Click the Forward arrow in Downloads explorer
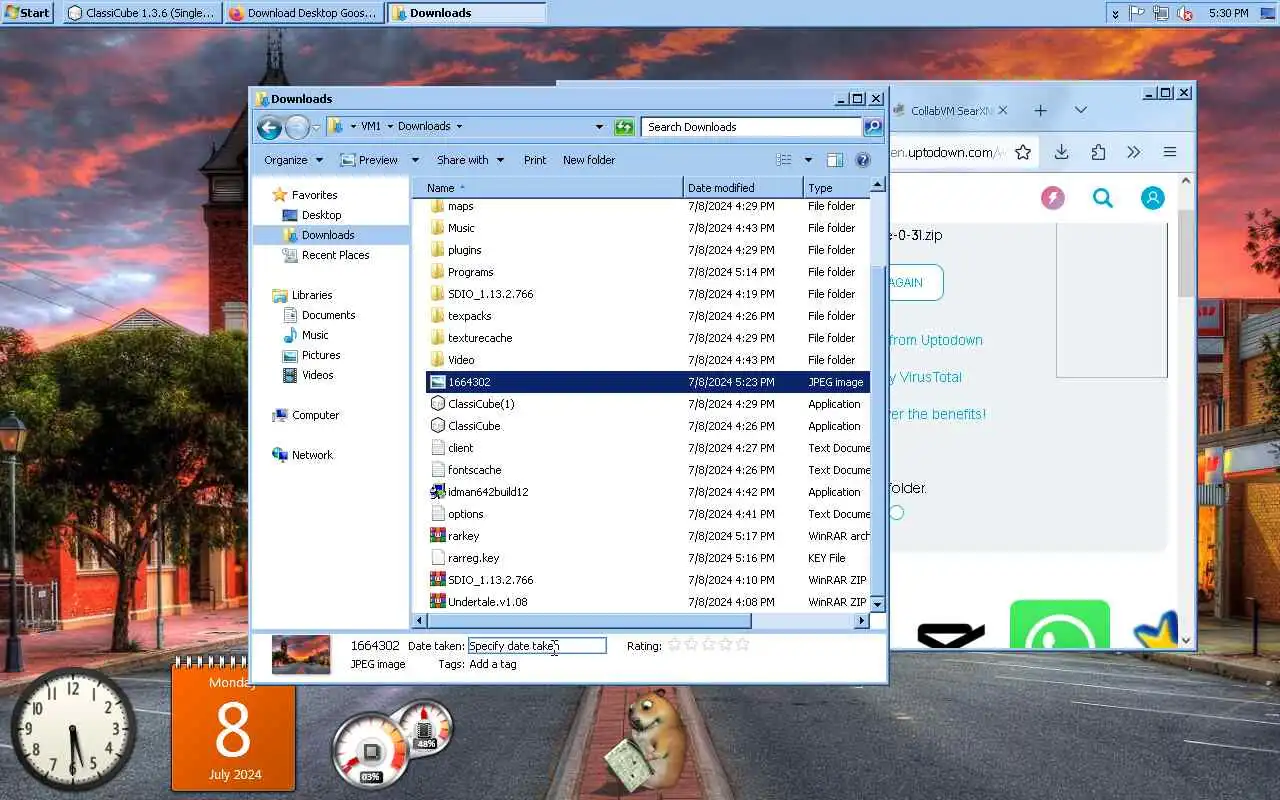The image size is (1280, 800). pyautogui.click(x=297, y=127)
